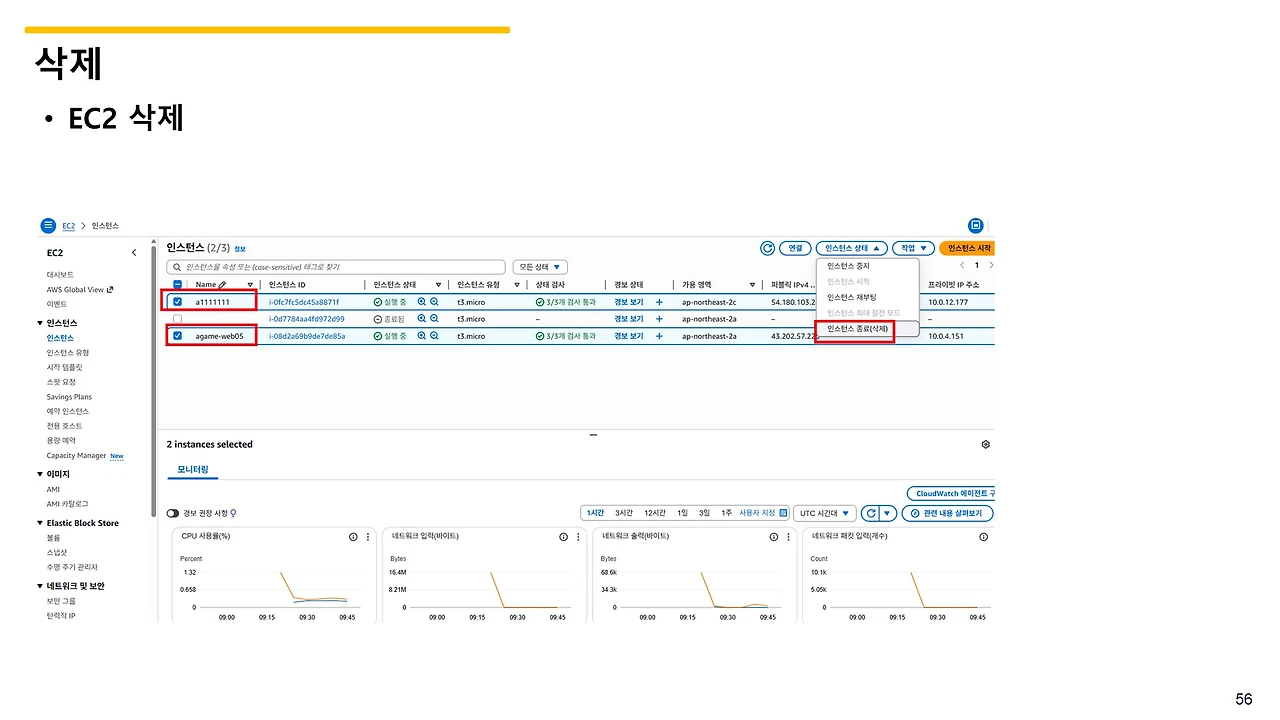Collapse the 이미지 sidebar section
The image size is (1280, 720).
pos(40,474)
